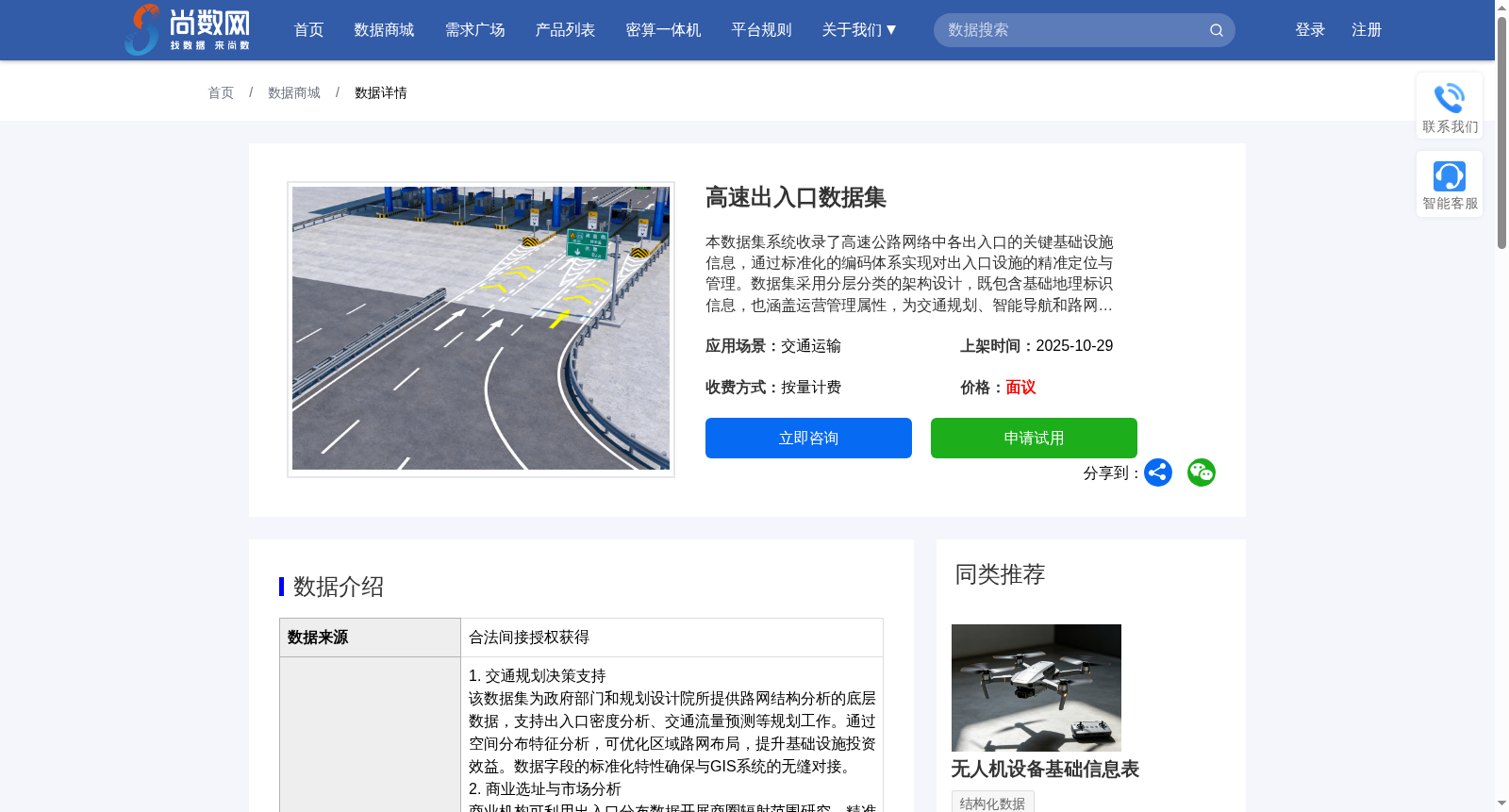
Task: Open 密算一体机 menu item
Action: pos(664,30)
